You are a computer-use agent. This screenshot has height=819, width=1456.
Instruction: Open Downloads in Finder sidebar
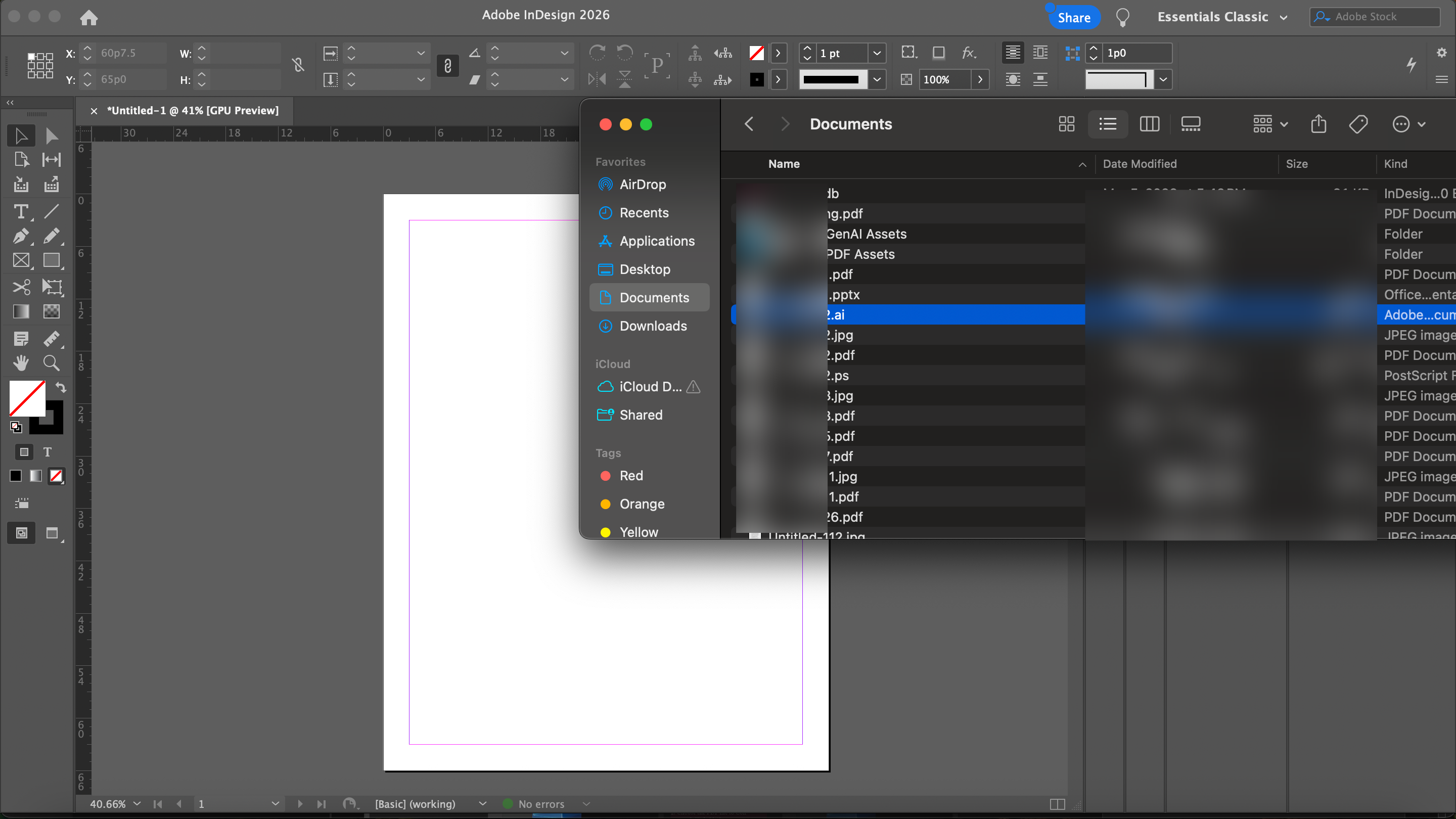(653, 326)
